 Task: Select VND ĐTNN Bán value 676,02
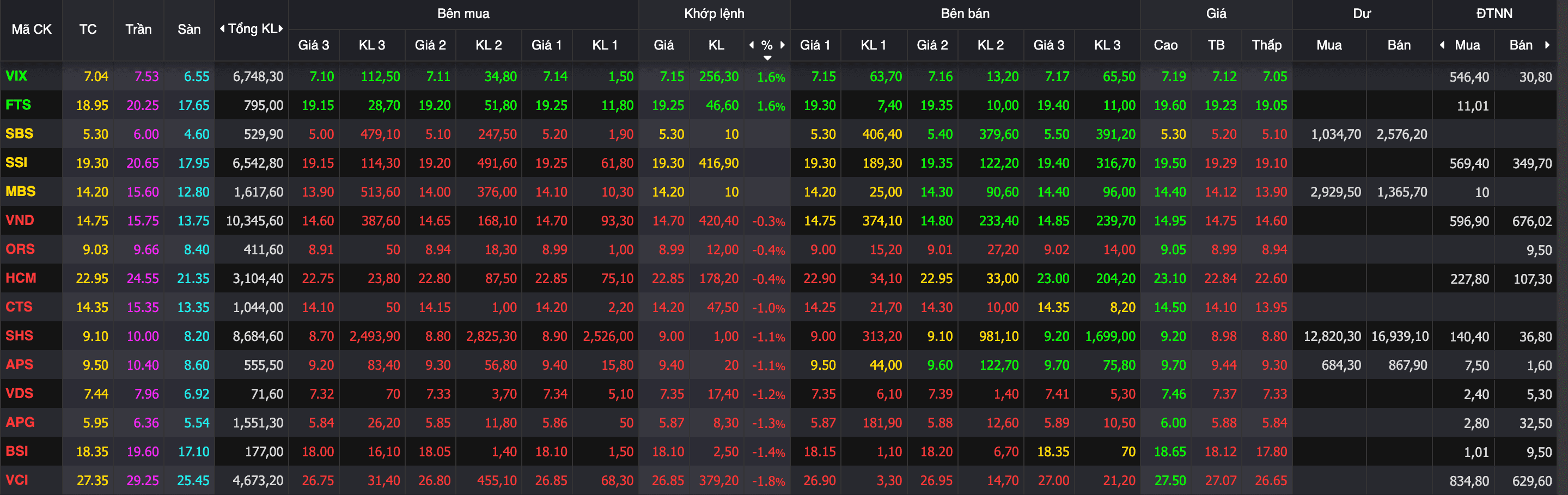click(1532, 221)
